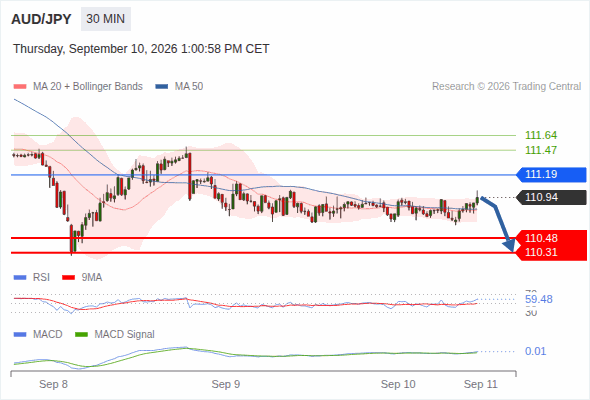This screenshot has height=400, width=590.
Task: Click the 9MA red legend swatch
Action: [x=68, y=278]
